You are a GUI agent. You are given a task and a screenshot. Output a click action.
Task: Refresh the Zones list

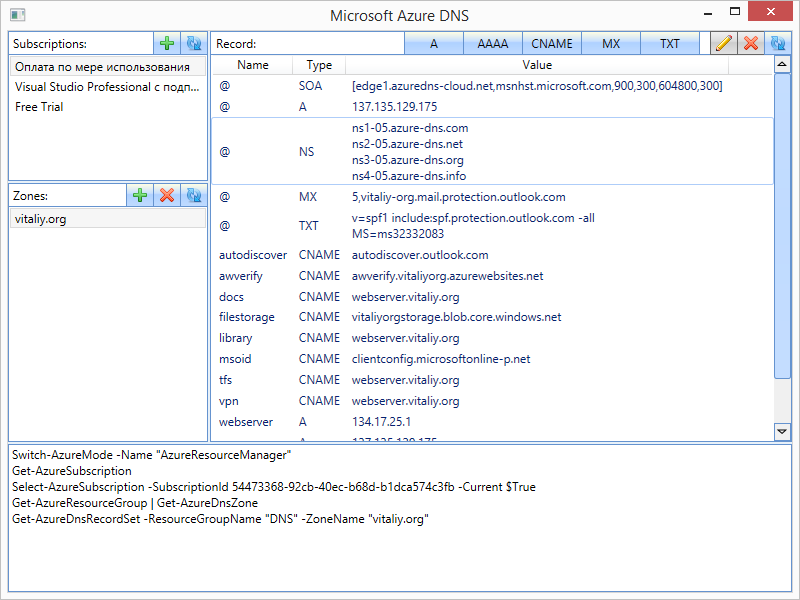pyautogui.click(x=194, y=196)
